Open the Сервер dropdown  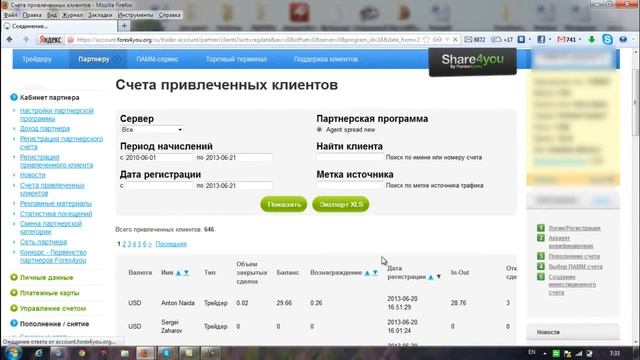(151, 130)
